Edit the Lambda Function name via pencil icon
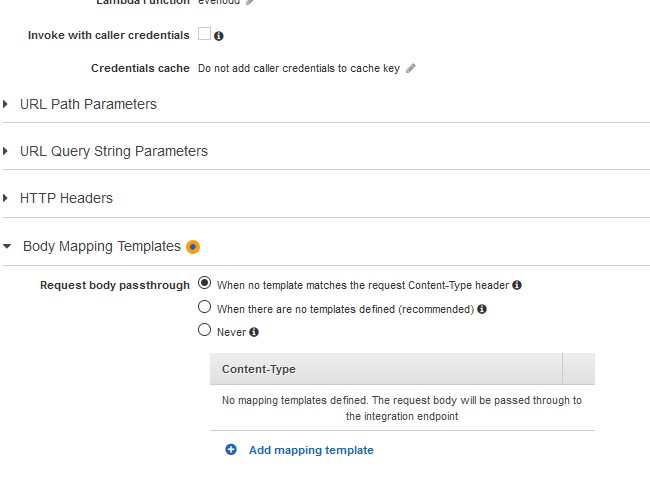 point(250,2)
